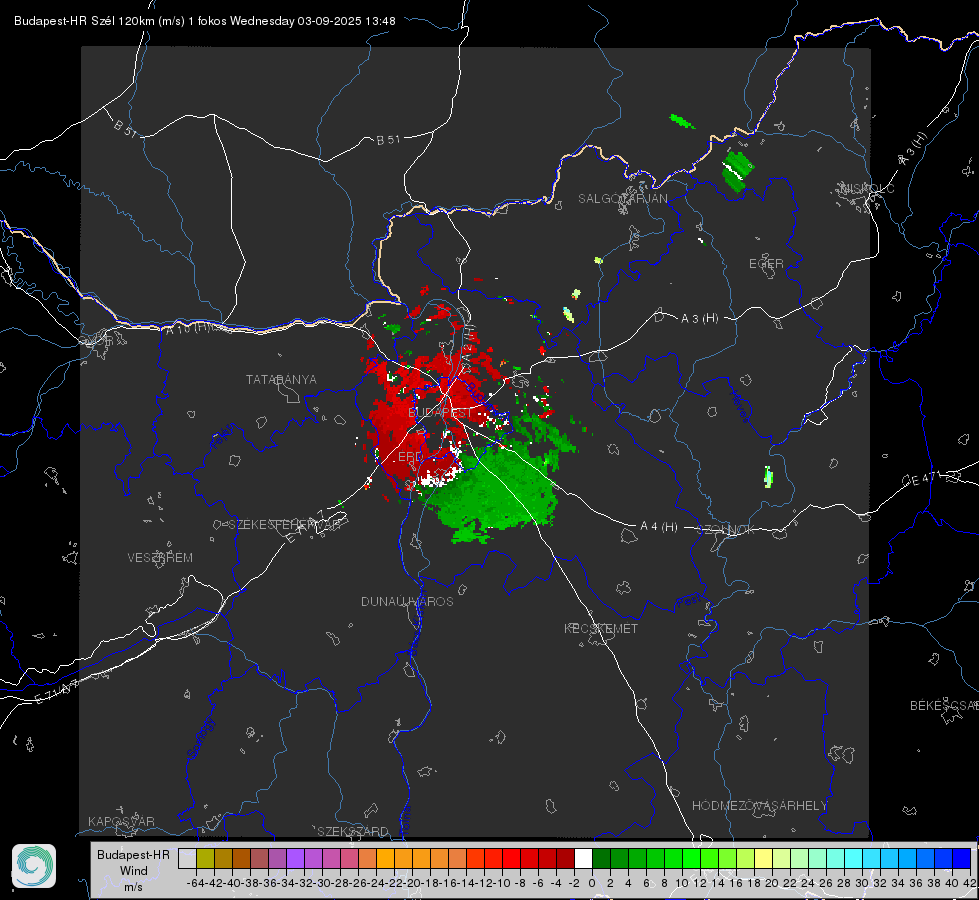Click the KECSKEMET city label
This screenshot has width=979, height=900.
coord(601,628)
